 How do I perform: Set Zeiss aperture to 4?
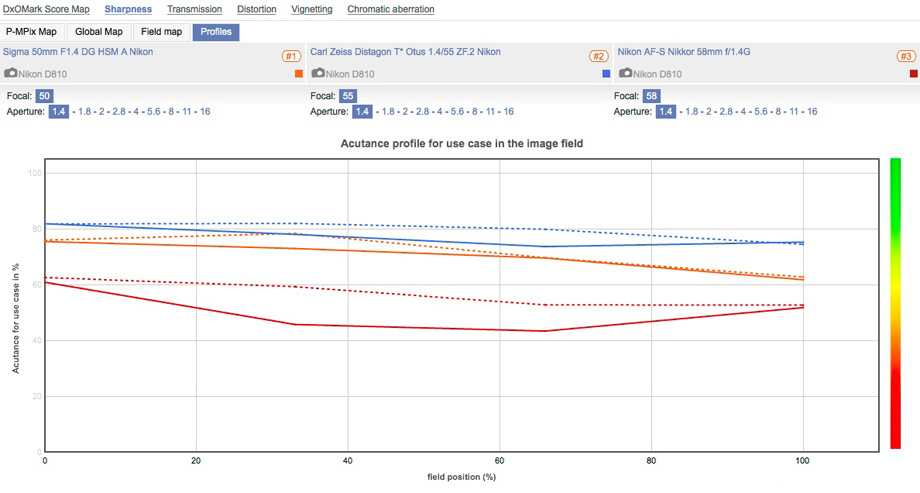[x=439, y=112]
